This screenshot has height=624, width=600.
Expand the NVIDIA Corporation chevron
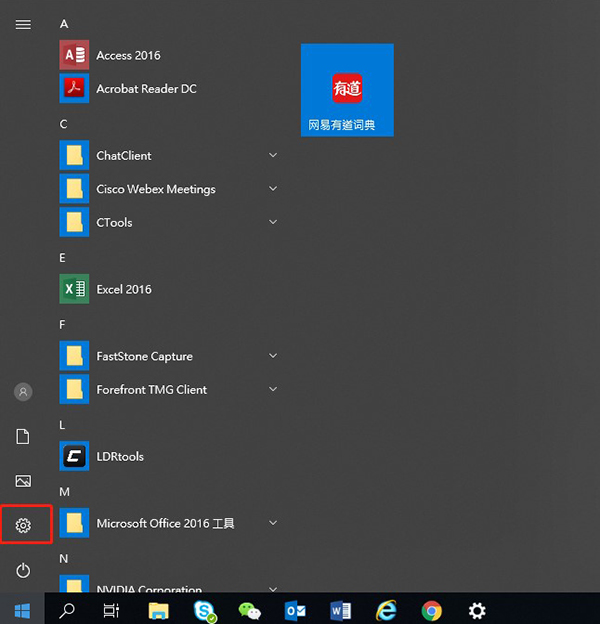click(x=273, y=589)
